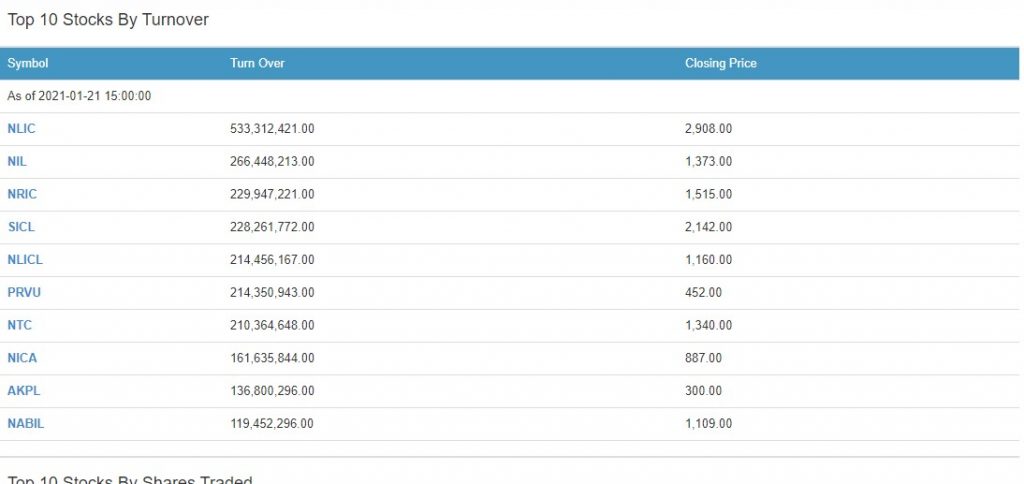Click Top 10 Stocks By Shares Traded heading
This screenshot has height=484, width=1024.
tap(130, 478)
